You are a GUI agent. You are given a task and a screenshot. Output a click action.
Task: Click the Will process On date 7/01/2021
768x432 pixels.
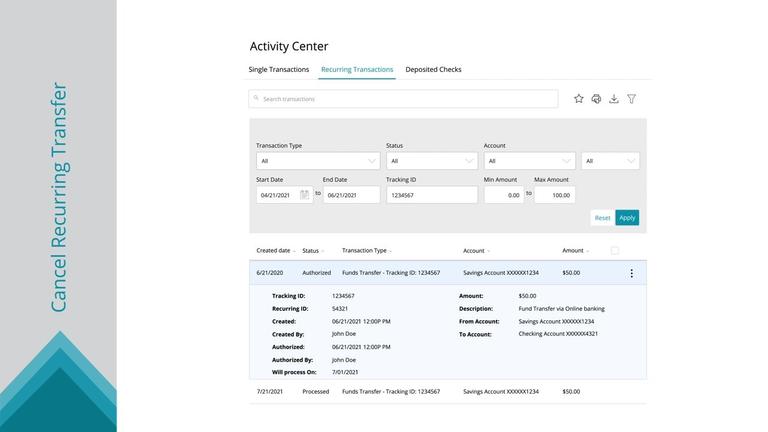(345, 372)
